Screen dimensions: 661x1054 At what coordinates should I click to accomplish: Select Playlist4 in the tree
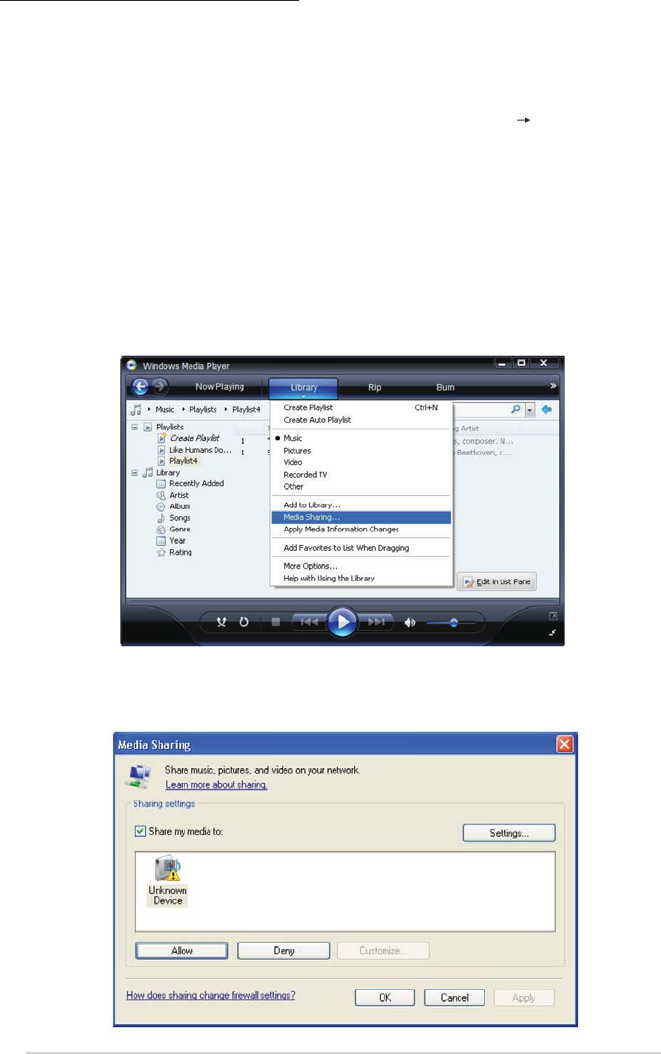coord(183,461)
